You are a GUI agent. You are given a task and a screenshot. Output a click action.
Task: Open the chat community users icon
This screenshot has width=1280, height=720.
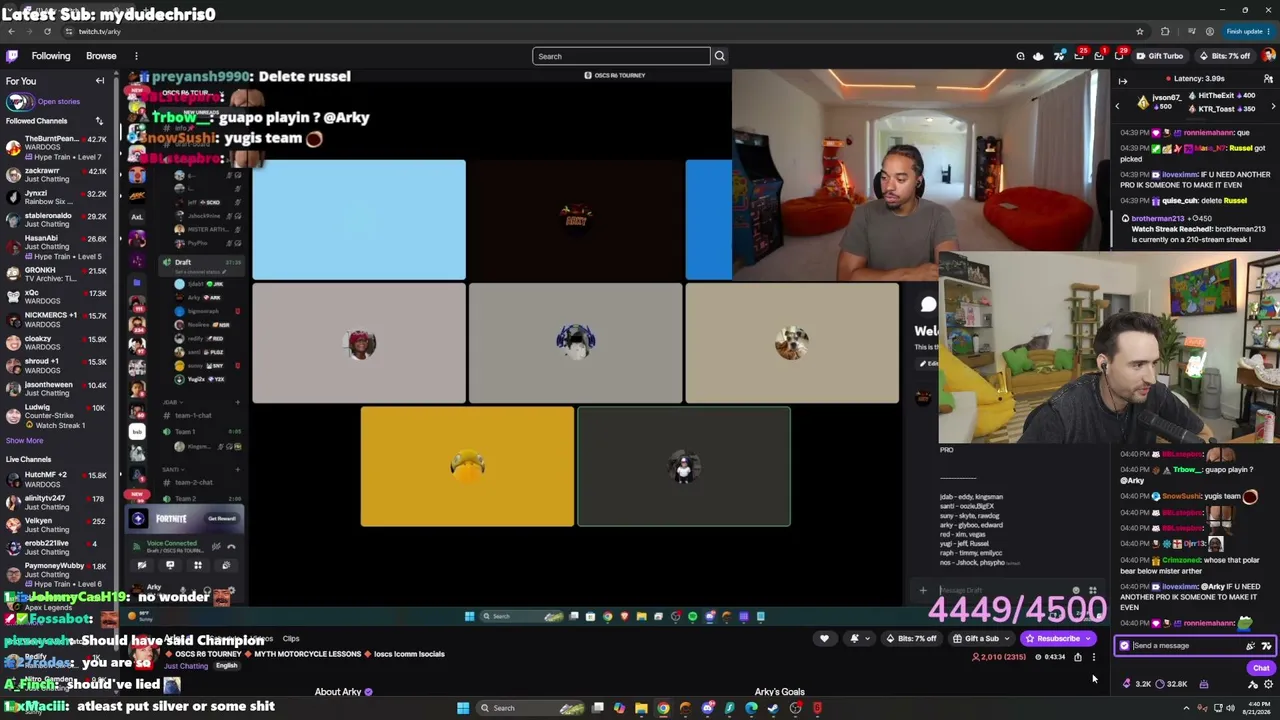1268,79
